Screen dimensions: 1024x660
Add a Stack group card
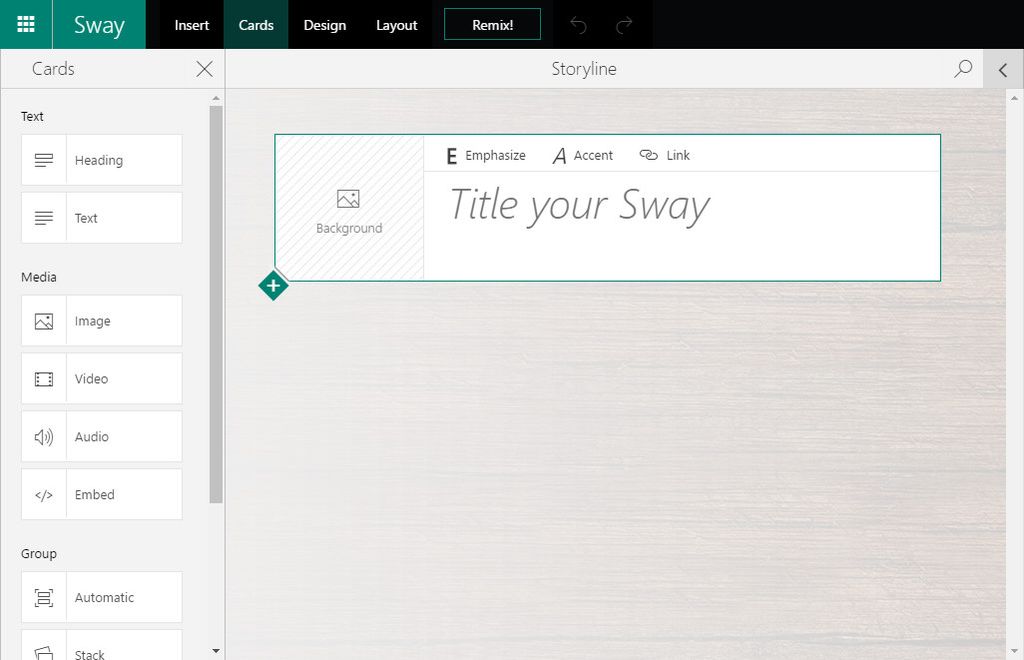click(102, 645)
